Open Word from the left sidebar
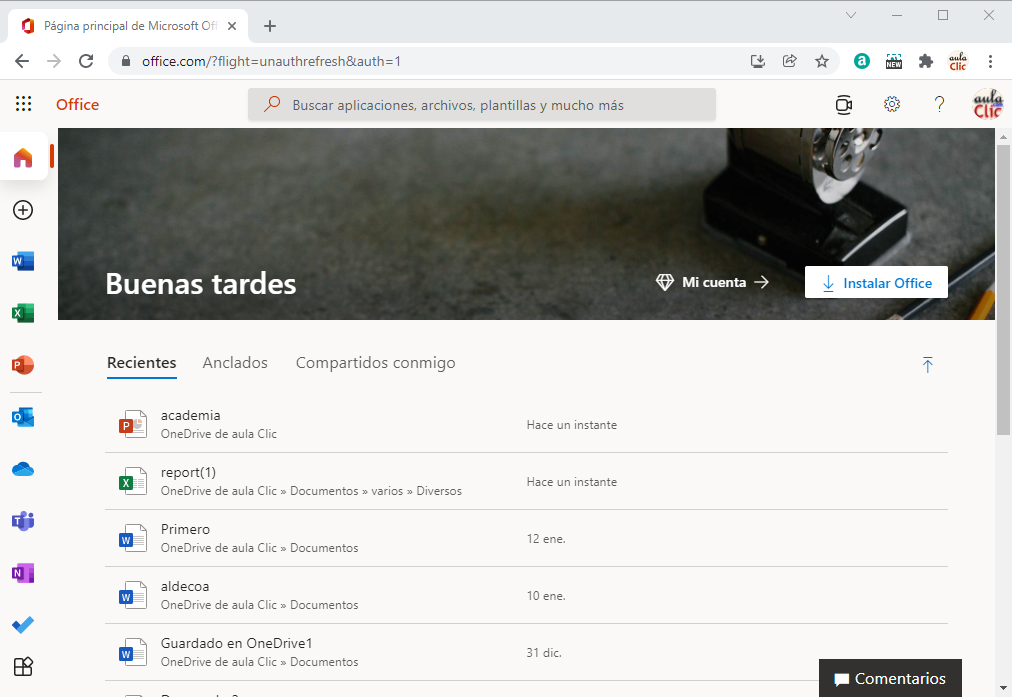This screenshot has height=697, width=1012. (23, 261)
